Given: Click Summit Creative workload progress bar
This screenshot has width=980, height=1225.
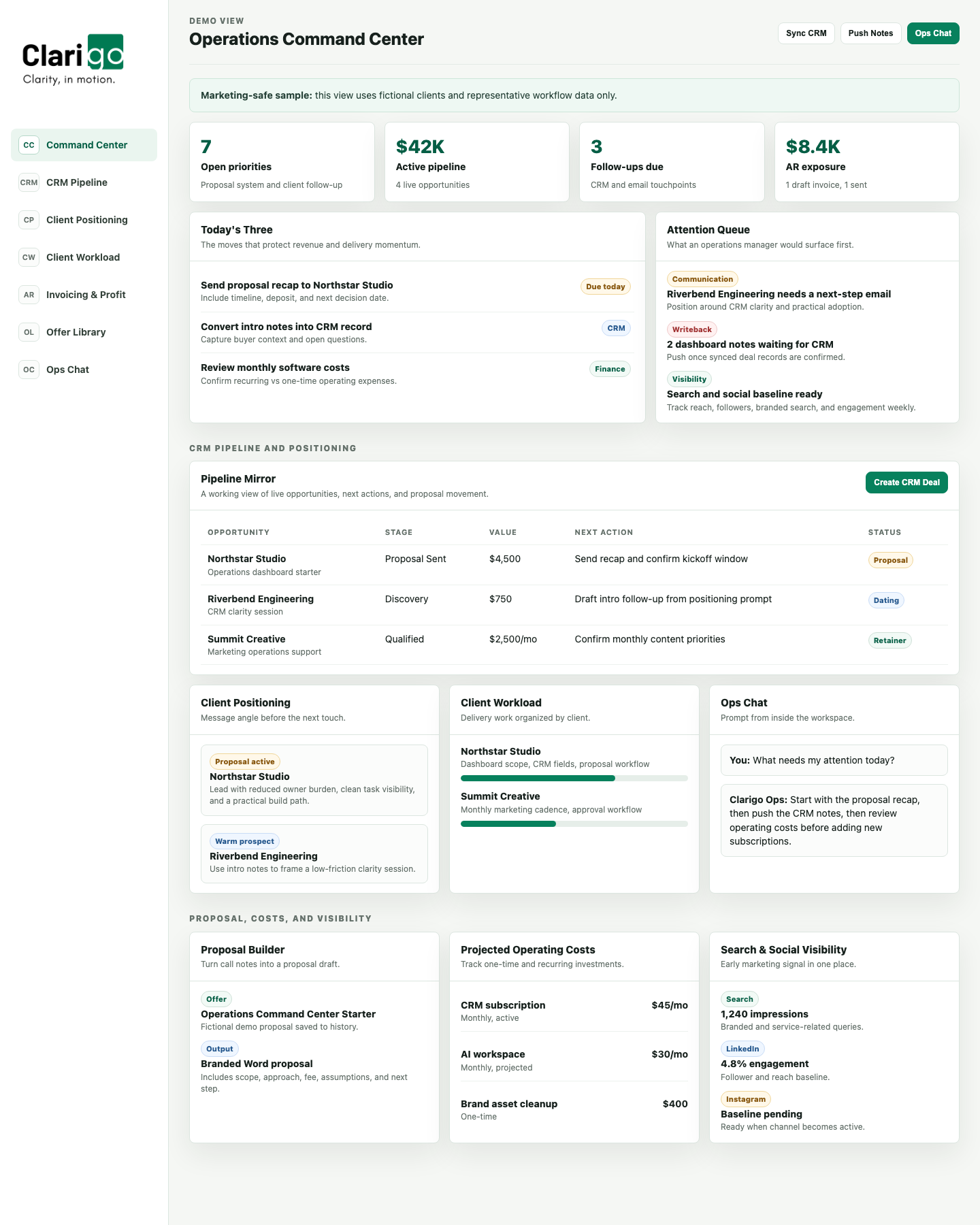Looking at the screenshot, I should pos(574,823).
